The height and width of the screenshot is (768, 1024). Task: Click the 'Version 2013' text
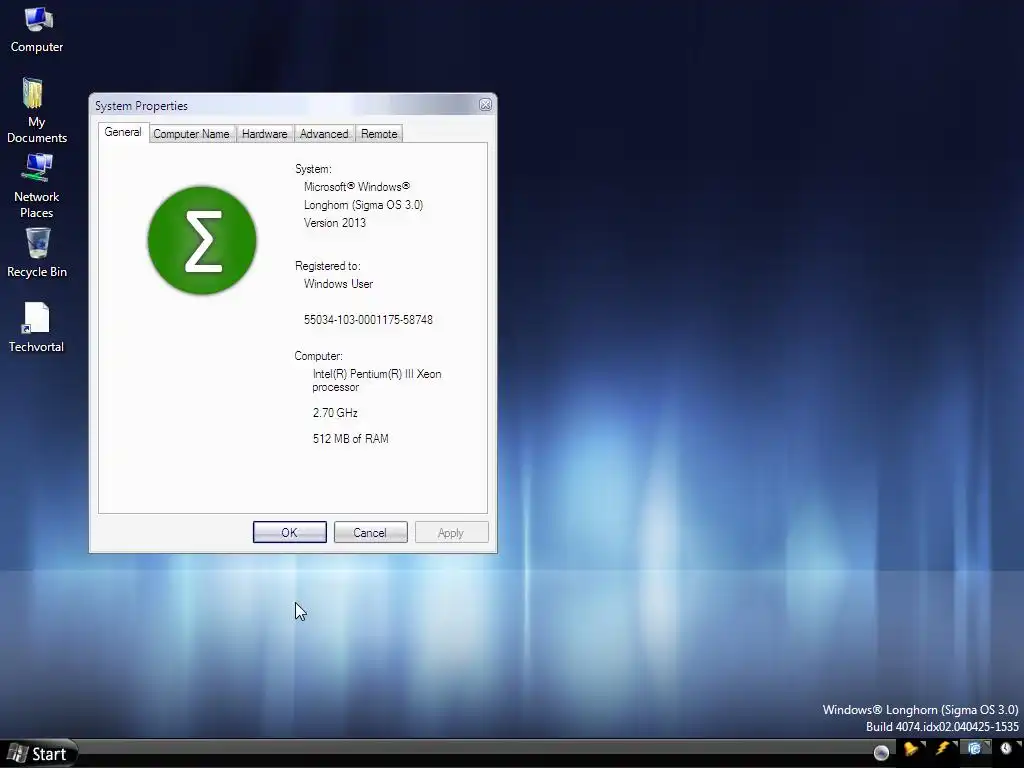335,223
